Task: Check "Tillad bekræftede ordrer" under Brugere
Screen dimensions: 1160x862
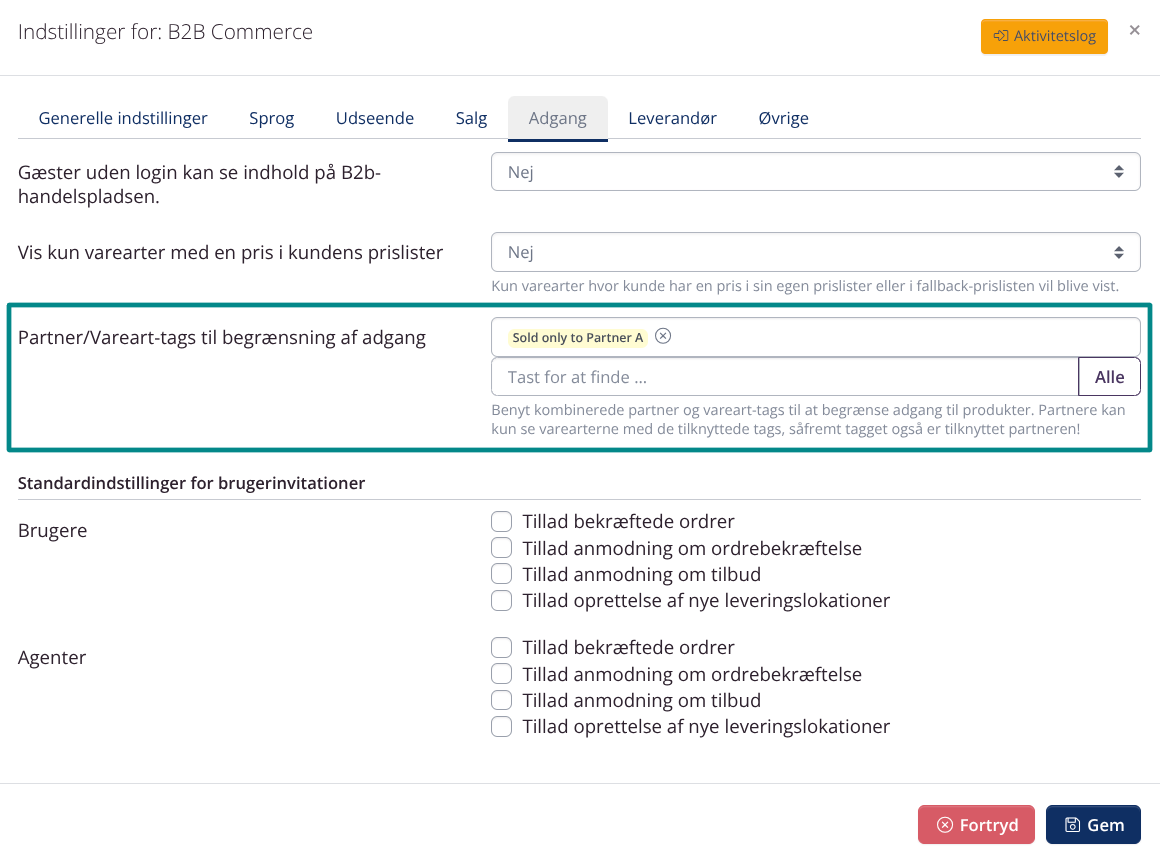Action: point(501,521)
